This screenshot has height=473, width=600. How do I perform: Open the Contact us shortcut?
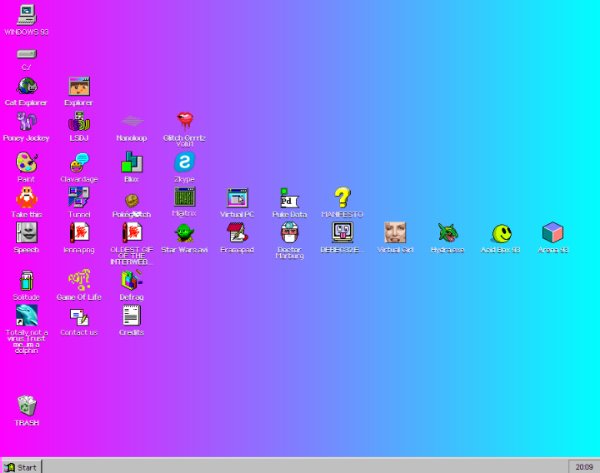click(79, 316)
